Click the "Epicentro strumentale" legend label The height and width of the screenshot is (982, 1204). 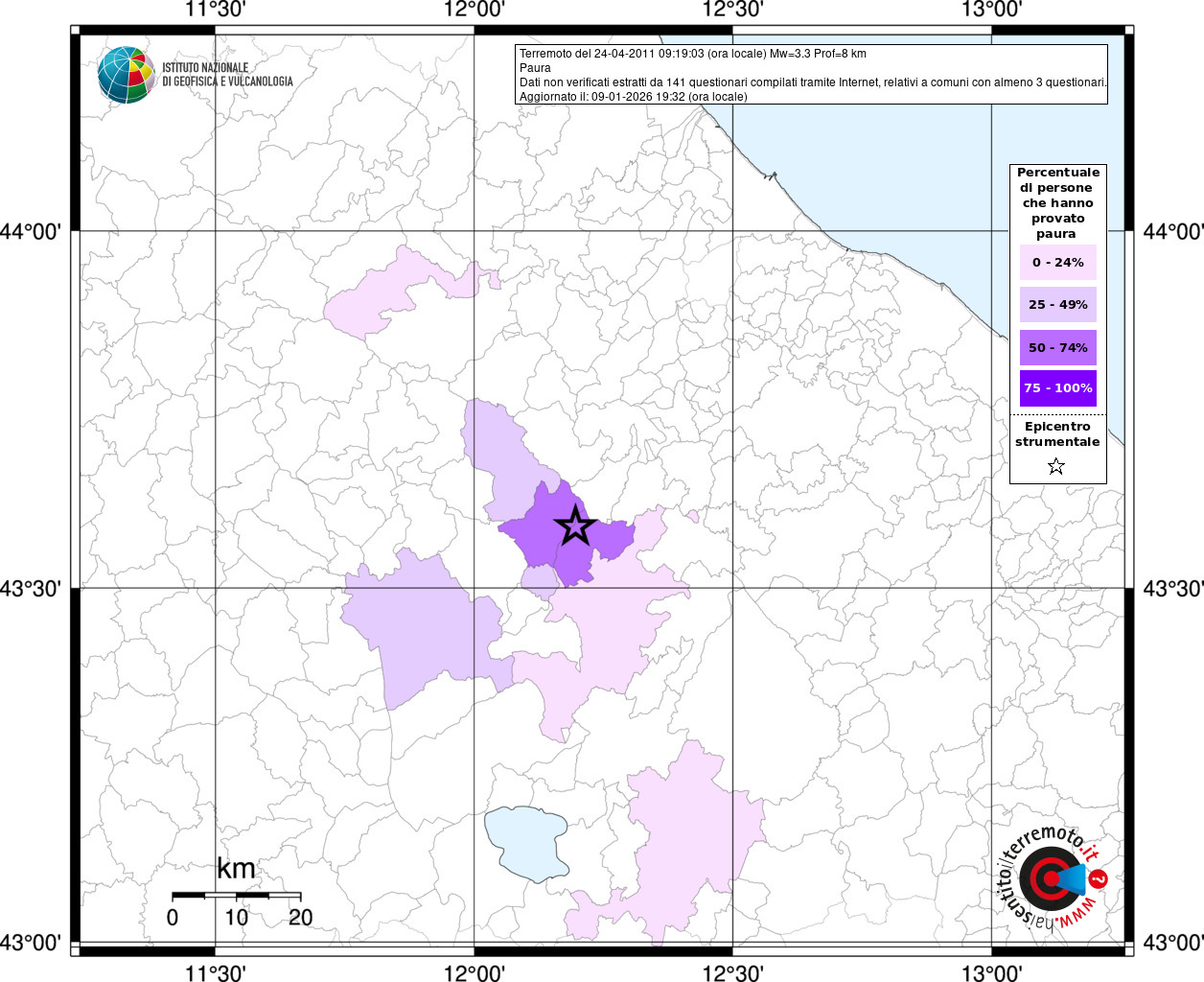(1057, 434)
